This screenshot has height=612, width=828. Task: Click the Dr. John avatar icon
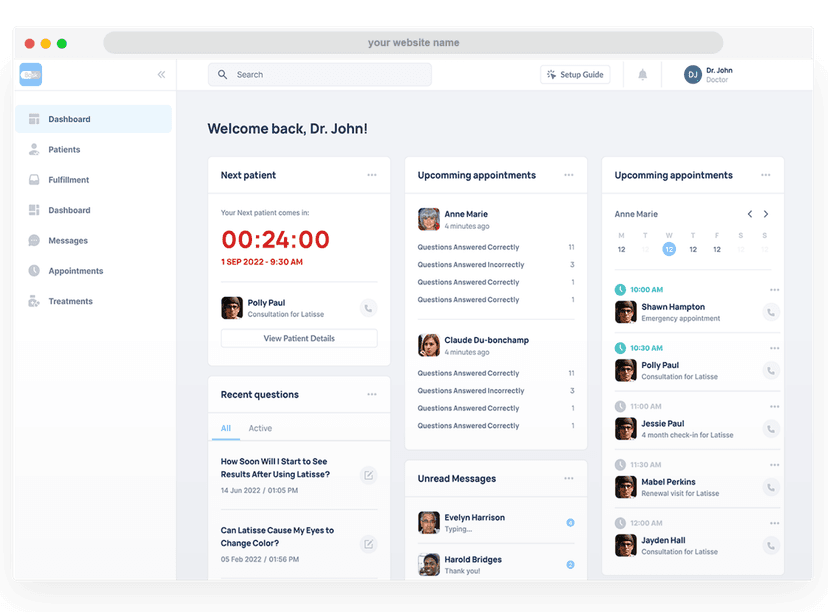(692, 75)
